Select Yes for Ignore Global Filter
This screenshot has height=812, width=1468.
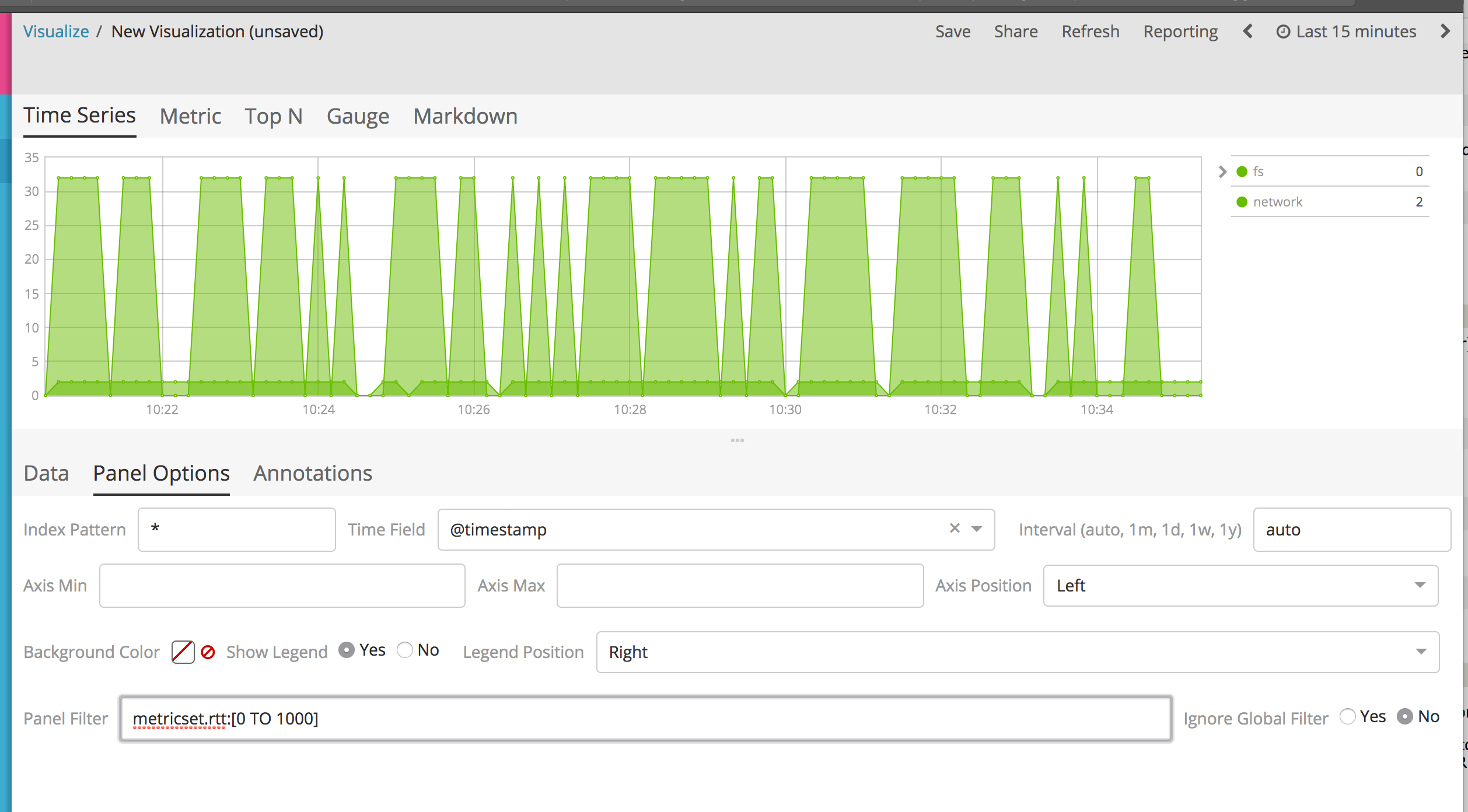click(x=1348, y=716)
